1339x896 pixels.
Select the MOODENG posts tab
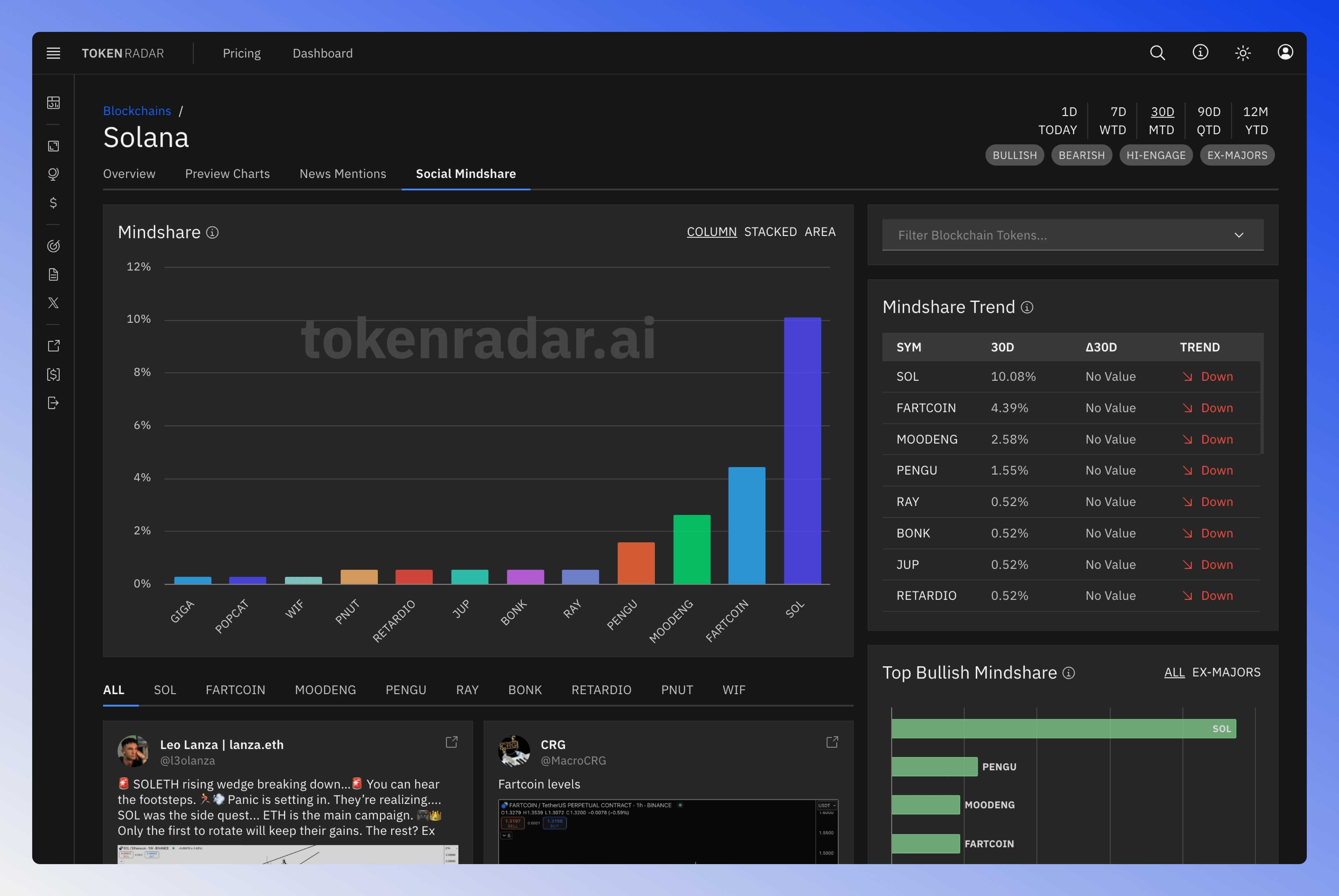click(x=325, y=690)
